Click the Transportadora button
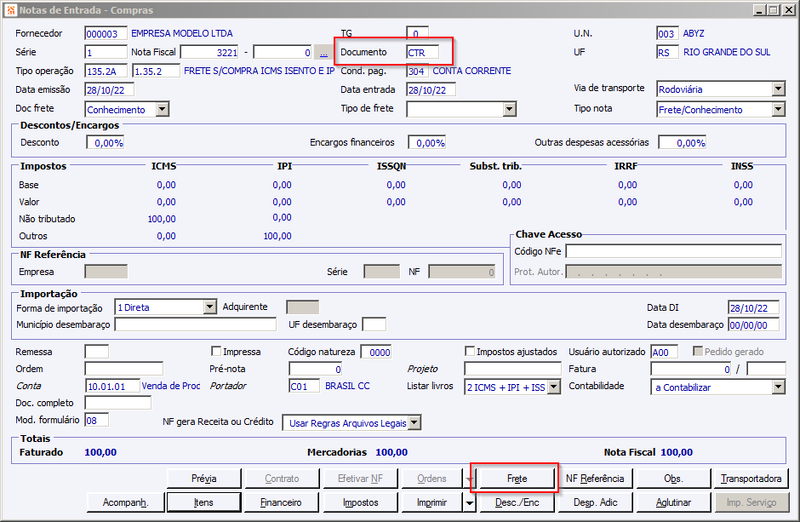This screenshot has height=522, width=800. 751,479
